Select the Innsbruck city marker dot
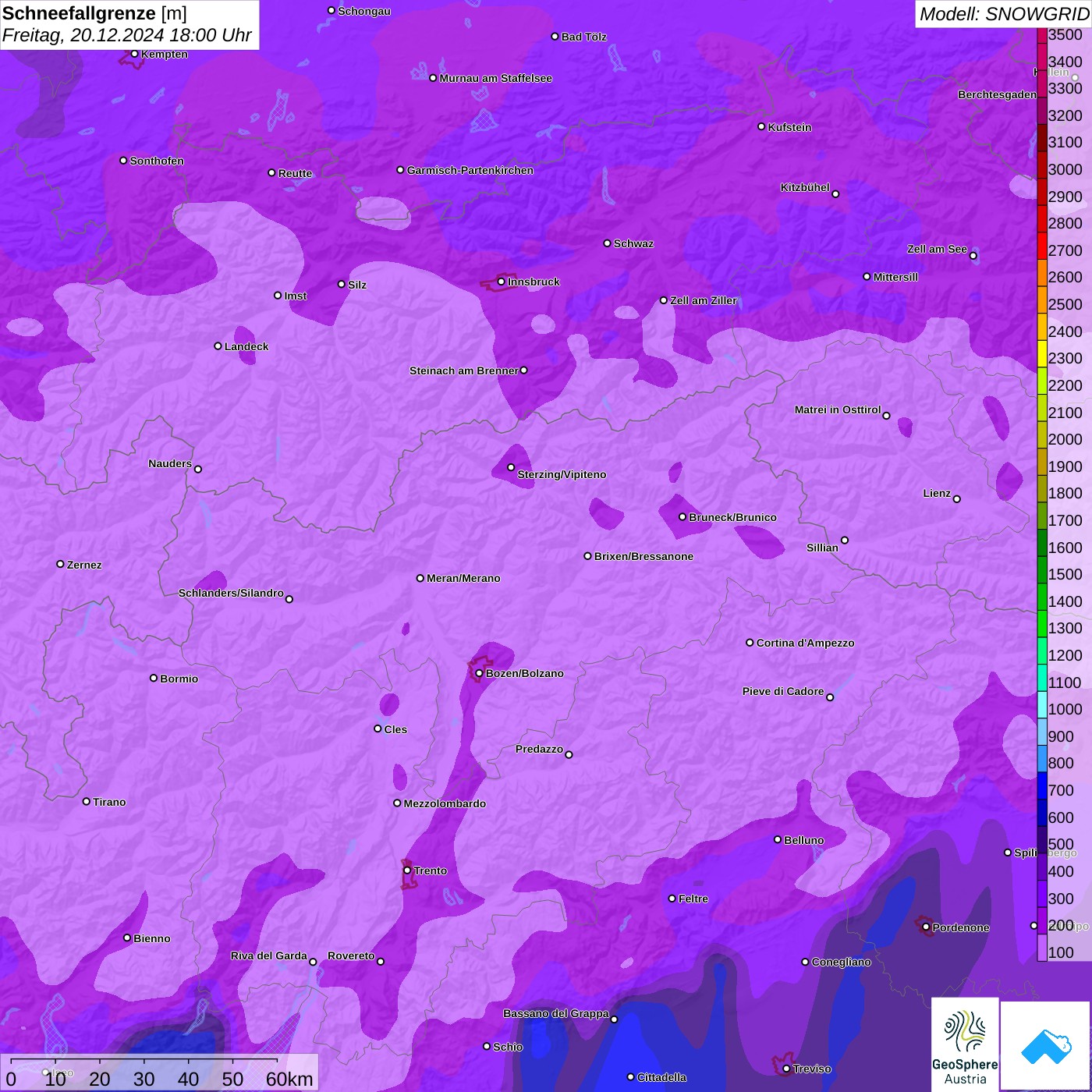Viewport: 1092px width, 1092px height. coord(502,282)
